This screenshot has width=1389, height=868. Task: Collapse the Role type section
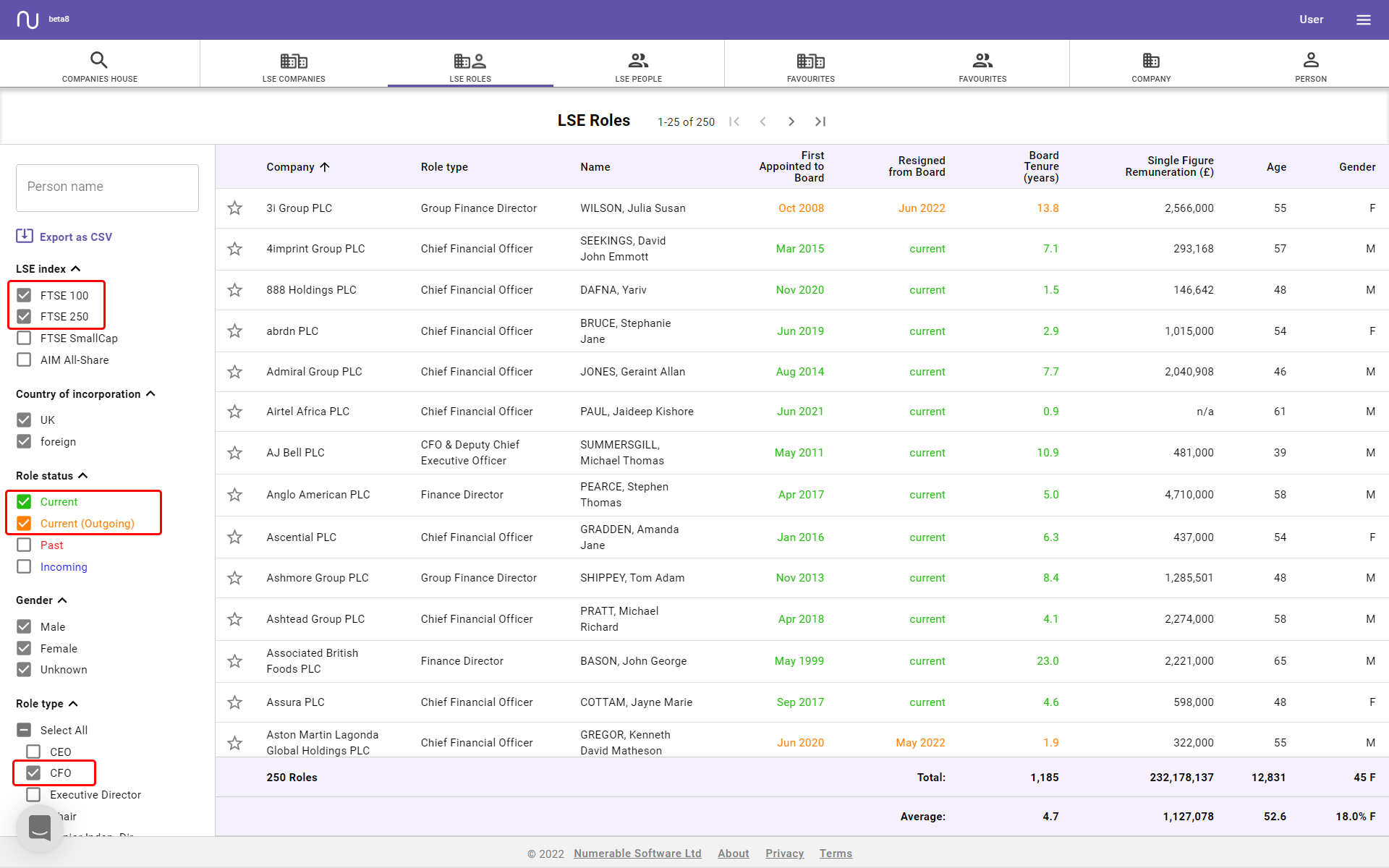tap(73, 704)
